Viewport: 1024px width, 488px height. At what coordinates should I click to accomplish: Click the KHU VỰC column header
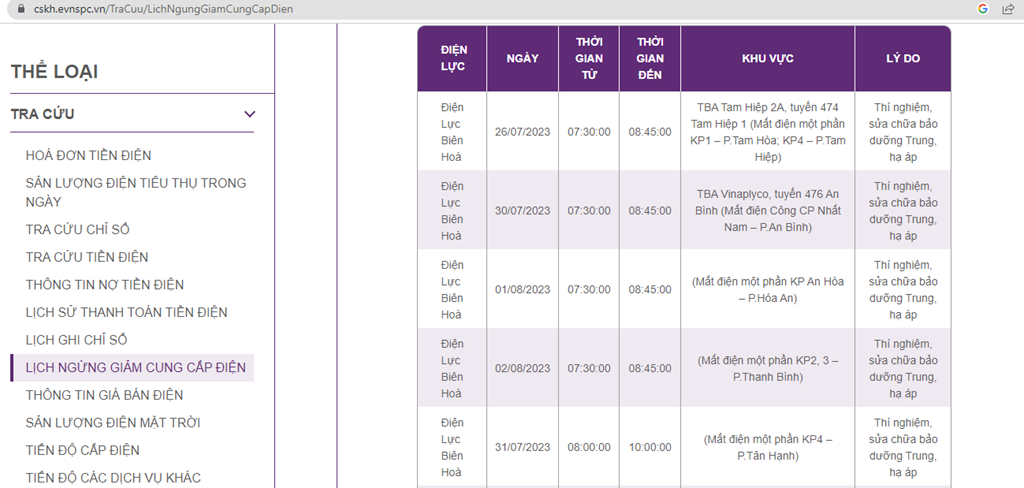click(767, 59)
